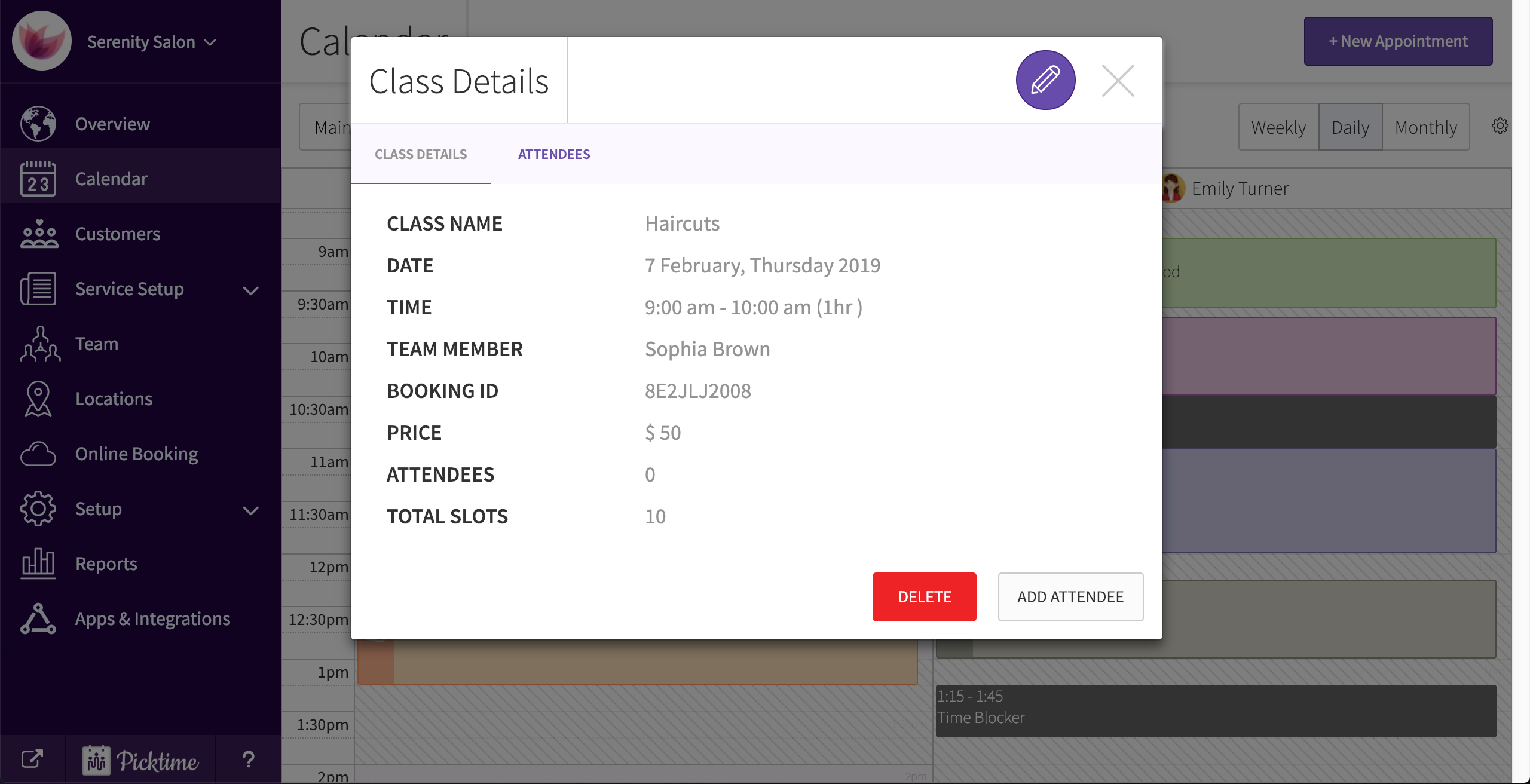Switch to the Attendees tab
This screenshot has width=1530, height=784.
coord(553,154)
